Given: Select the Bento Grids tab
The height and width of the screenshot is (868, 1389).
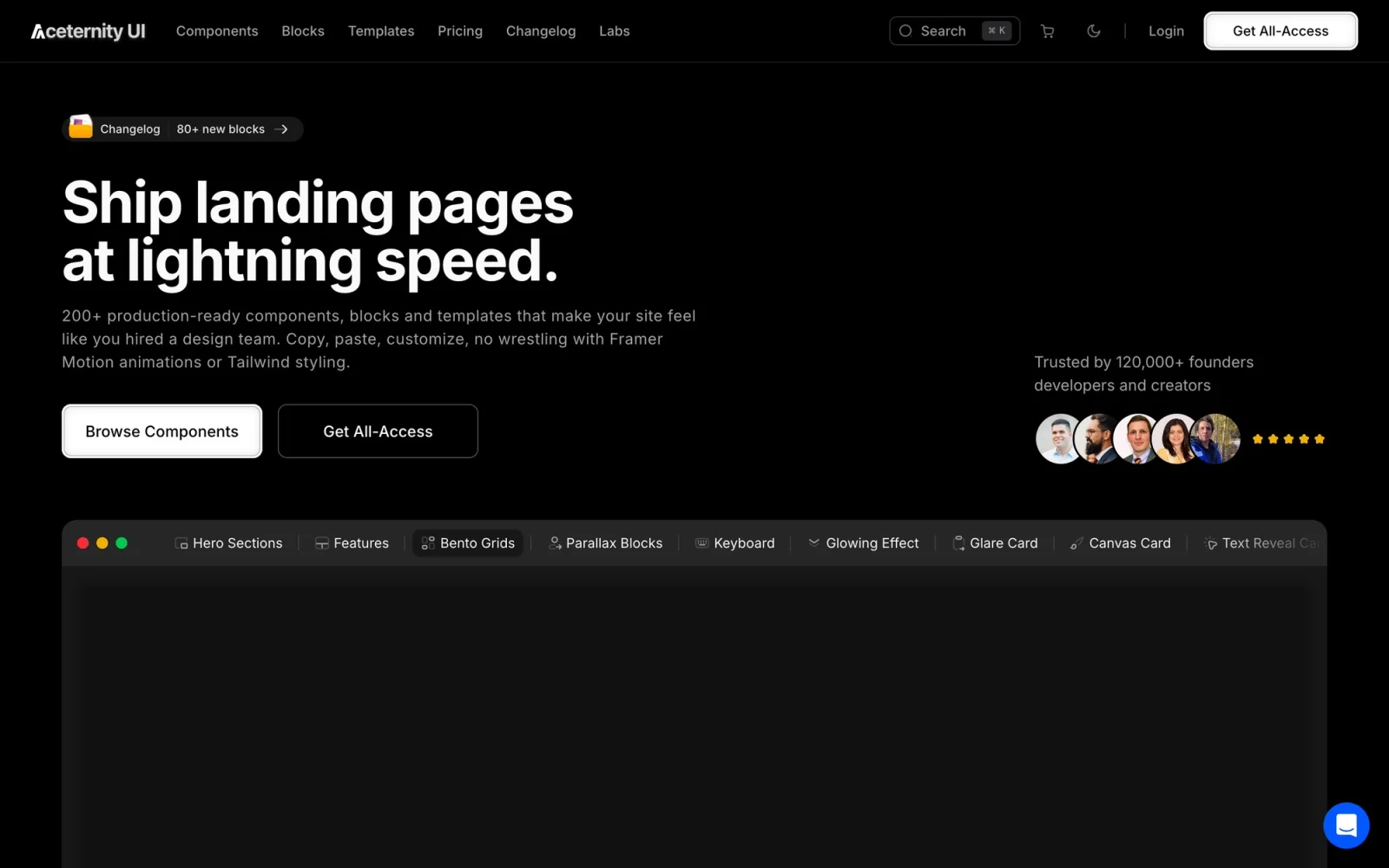Looking at the screenshot, I should 468,543.
